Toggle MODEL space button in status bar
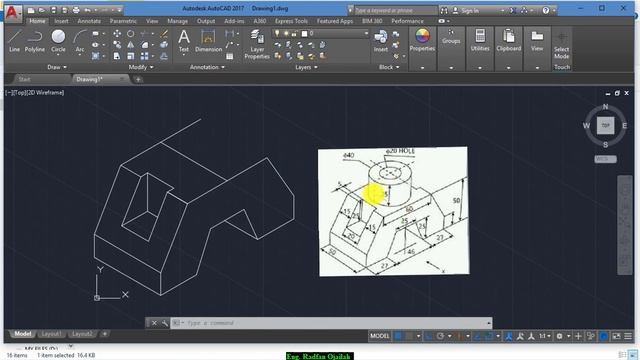 [380, 336]
